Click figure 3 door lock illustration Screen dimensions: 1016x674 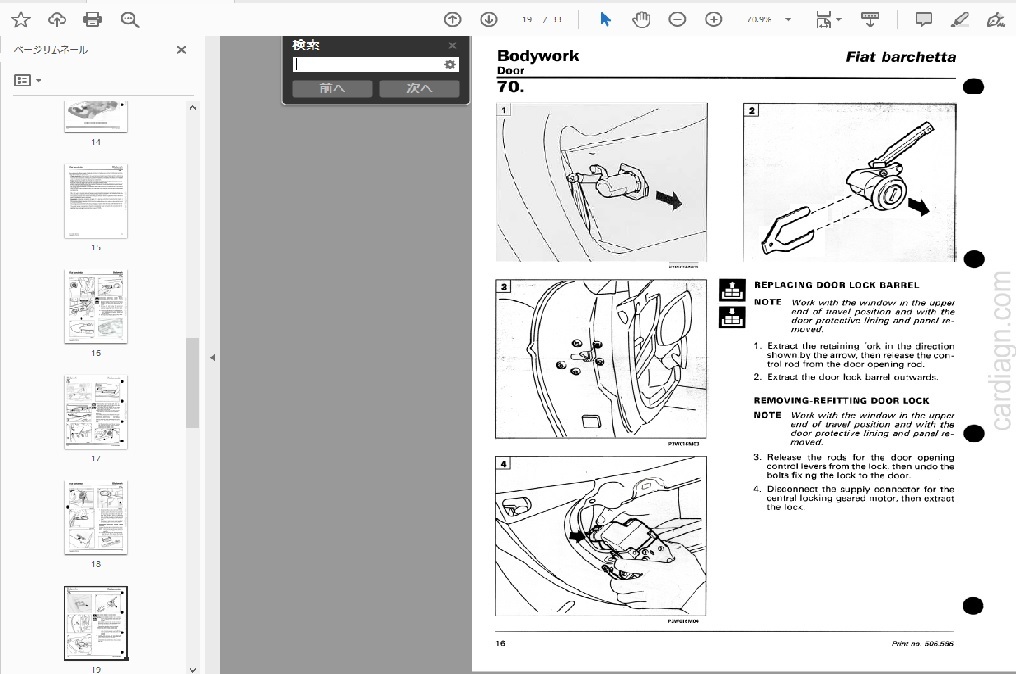[x=601, y=359]
